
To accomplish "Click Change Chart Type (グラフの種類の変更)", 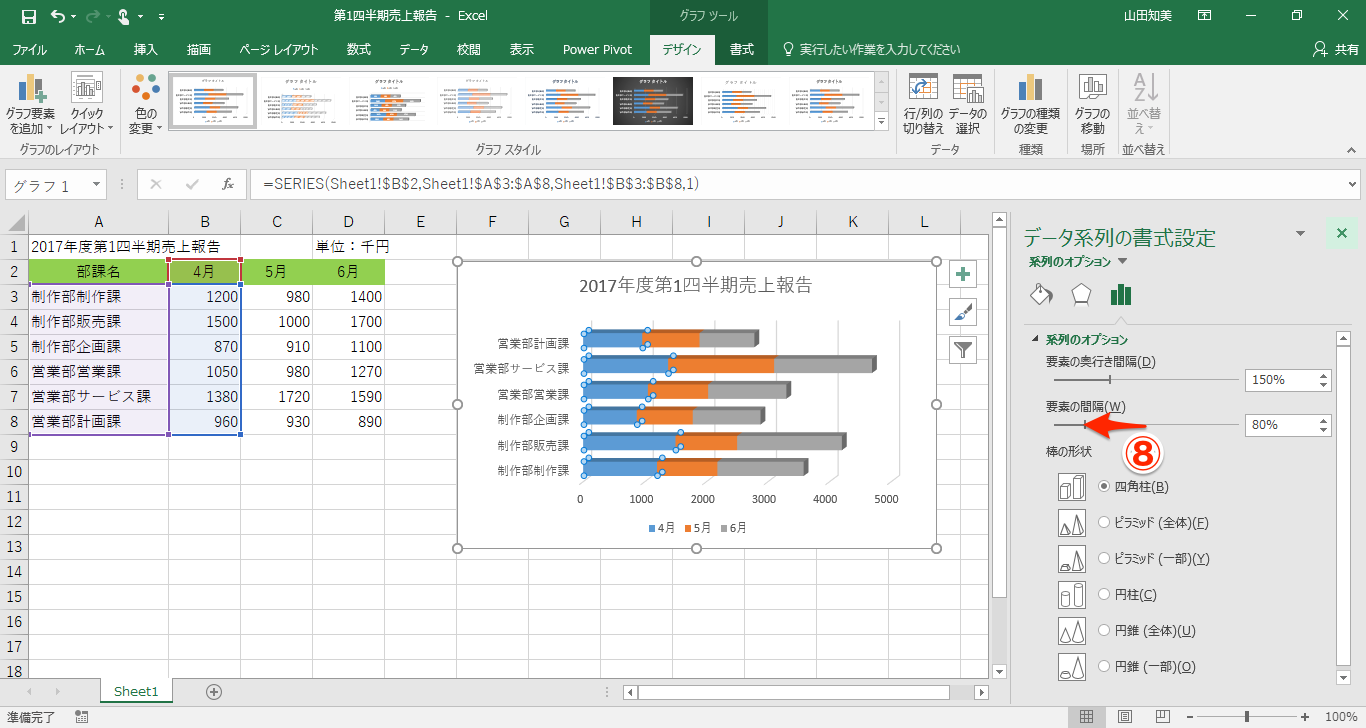I will tap(1030, 104).
